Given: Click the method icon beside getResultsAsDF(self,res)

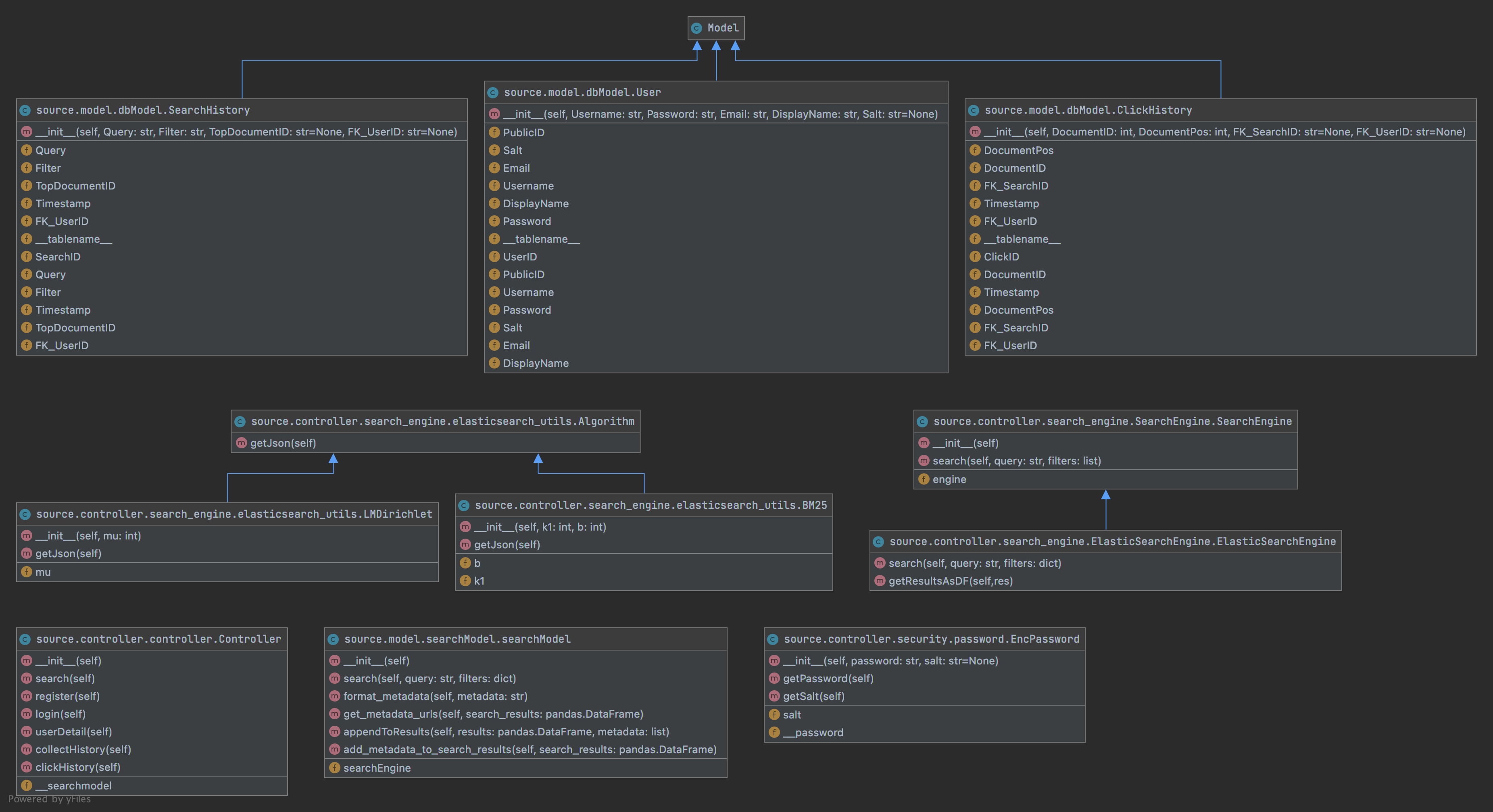Looking at the screenshot, I should pos(880,580).
